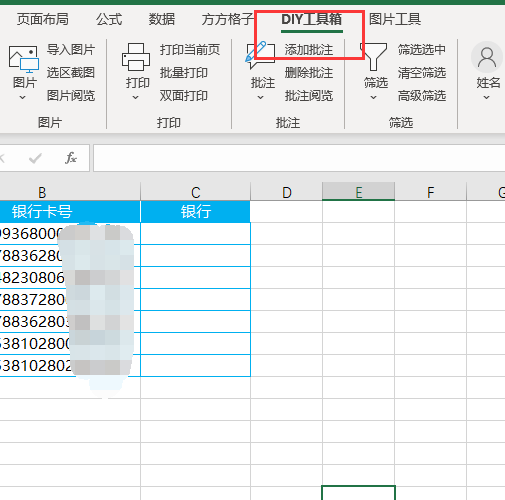Select column D header

(287, 192)
